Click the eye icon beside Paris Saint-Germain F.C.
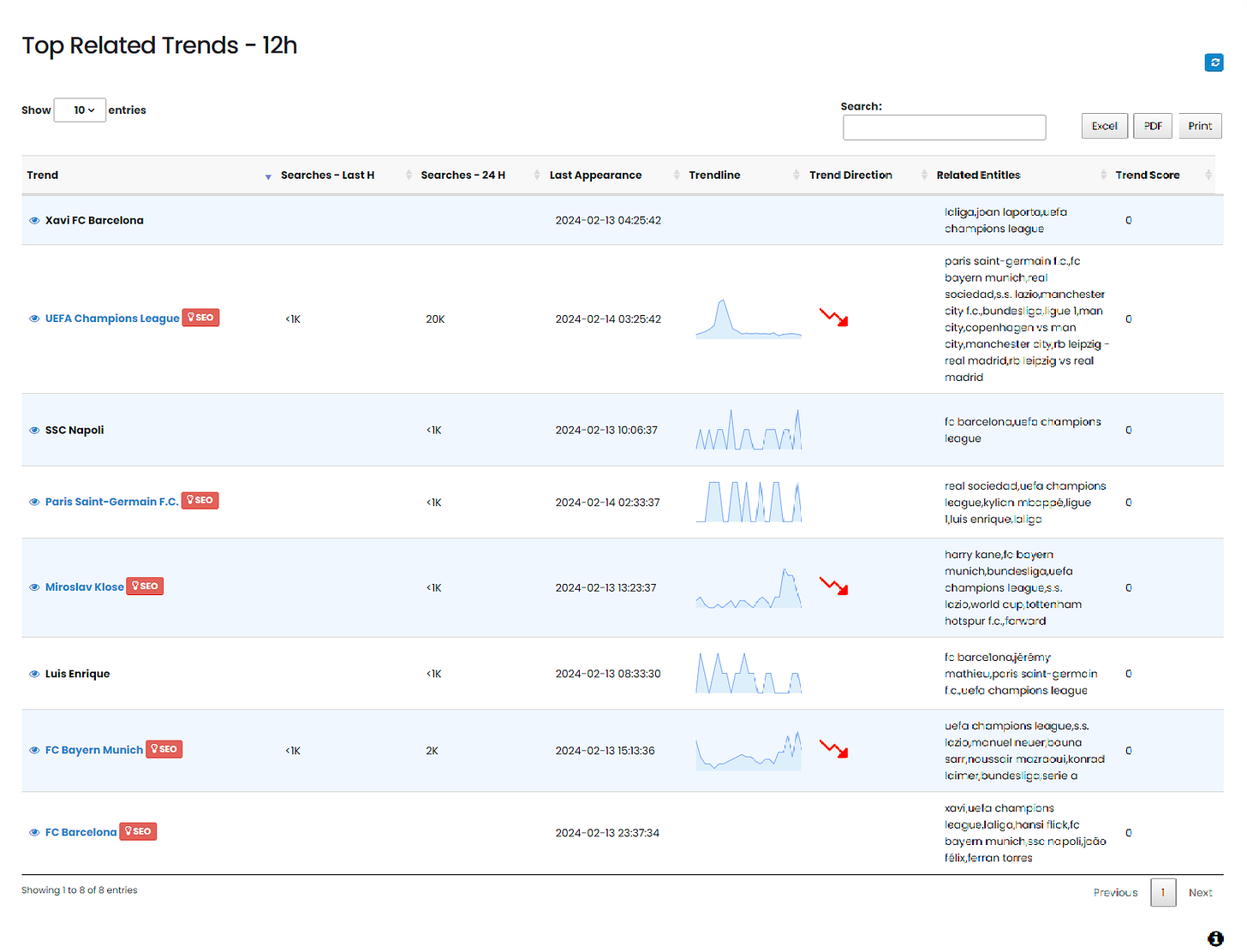Image resolution: width=1247 pixels, height=952 pixels. 34,503
